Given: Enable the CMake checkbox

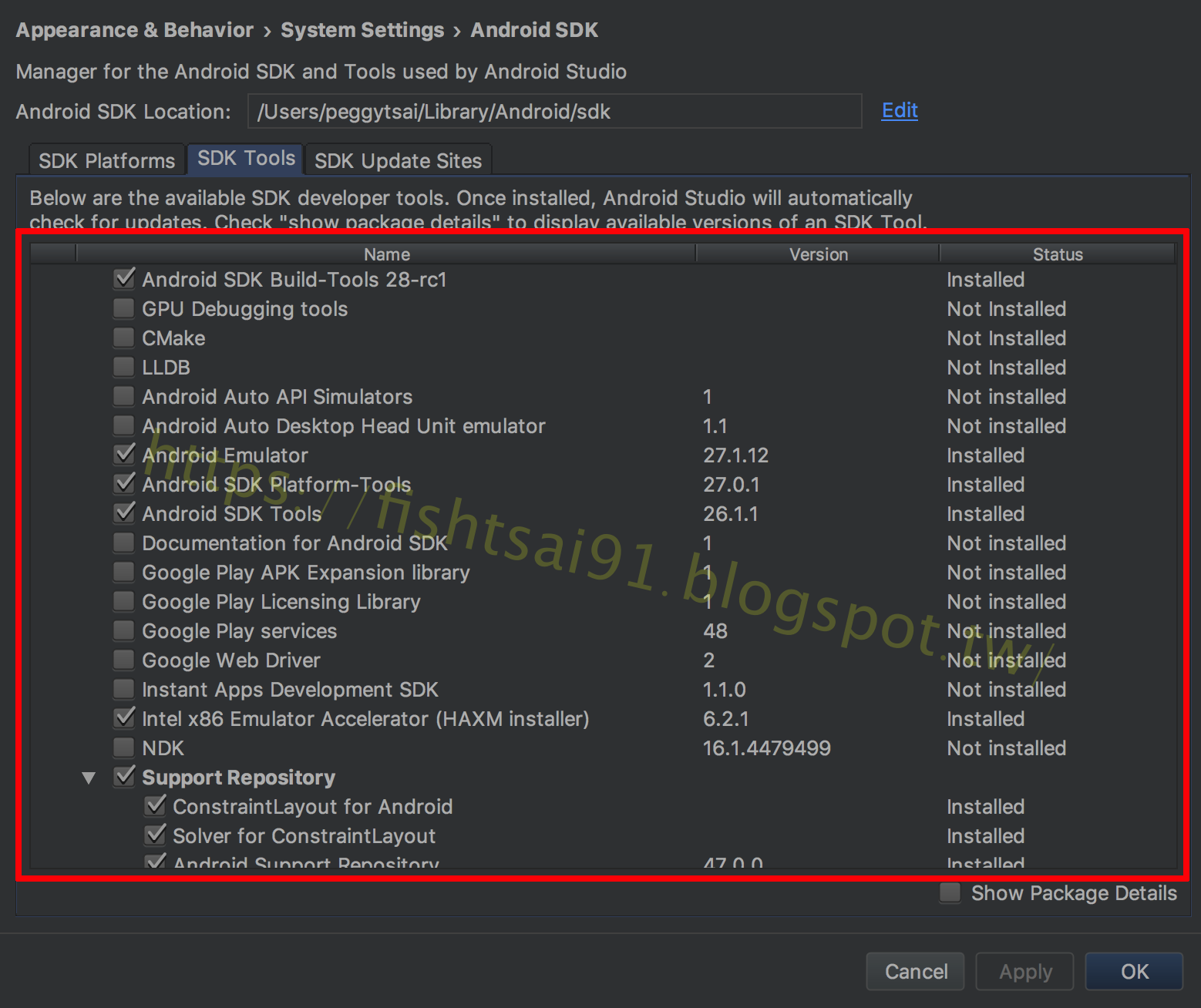Looking at the screenshot, I should [x=123, y=338].
